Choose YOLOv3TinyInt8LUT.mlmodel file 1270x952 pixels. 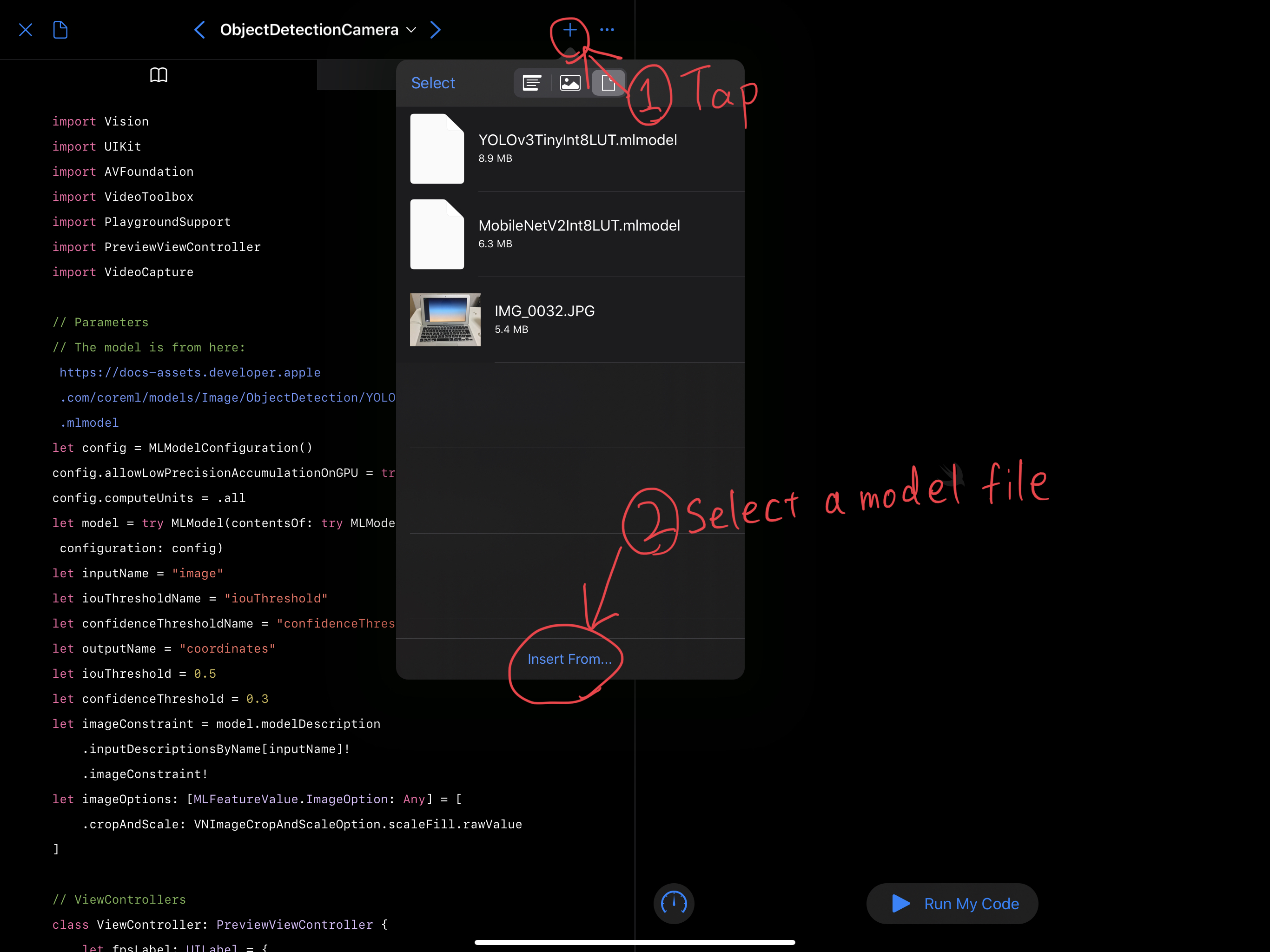[x=577, y=141]
